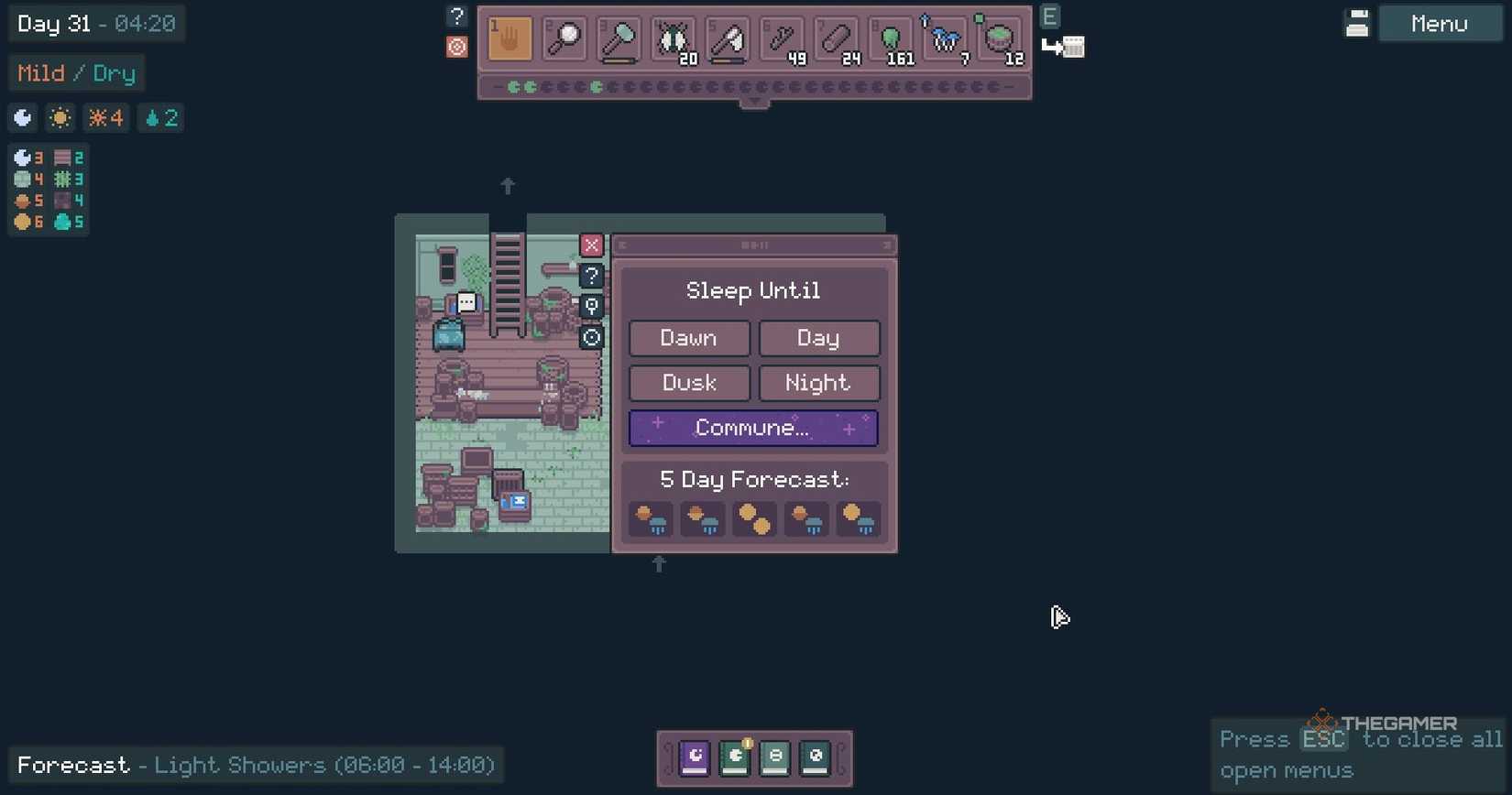Click the third-day forecast tile
The width and height of the screenshot is (1512, 795).
[x=754, y=518]
